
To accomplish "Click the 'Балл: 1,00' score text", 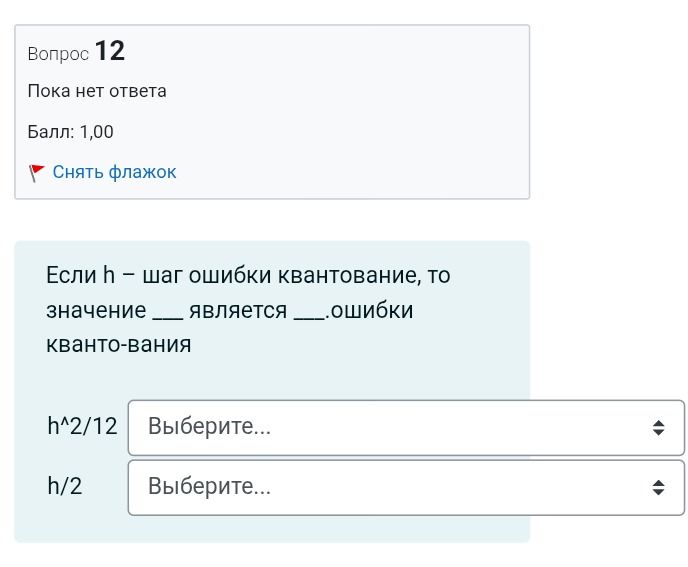I will tap(70, 132).
